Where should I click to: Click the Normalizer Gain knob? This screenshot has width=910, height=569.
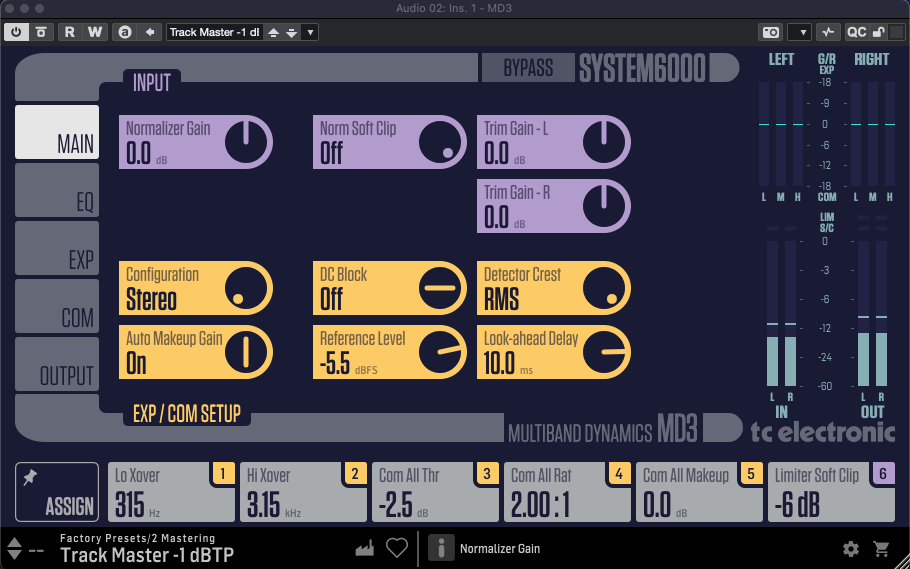click(247, 141)
